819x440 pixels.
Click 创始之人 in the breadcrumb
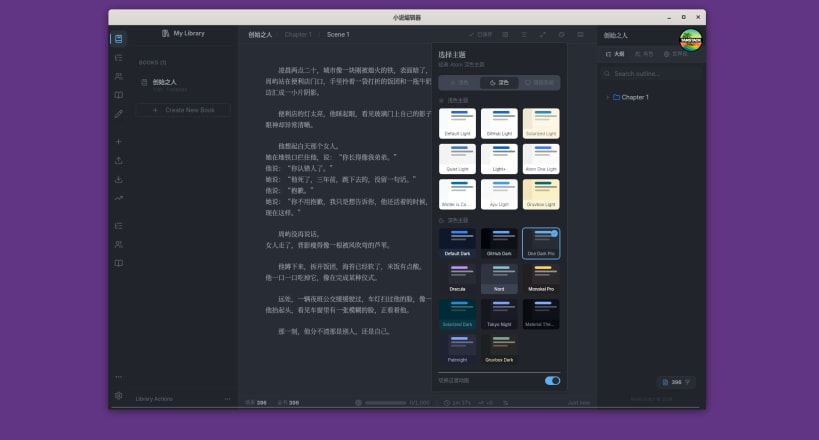click(x=260, y=34)
